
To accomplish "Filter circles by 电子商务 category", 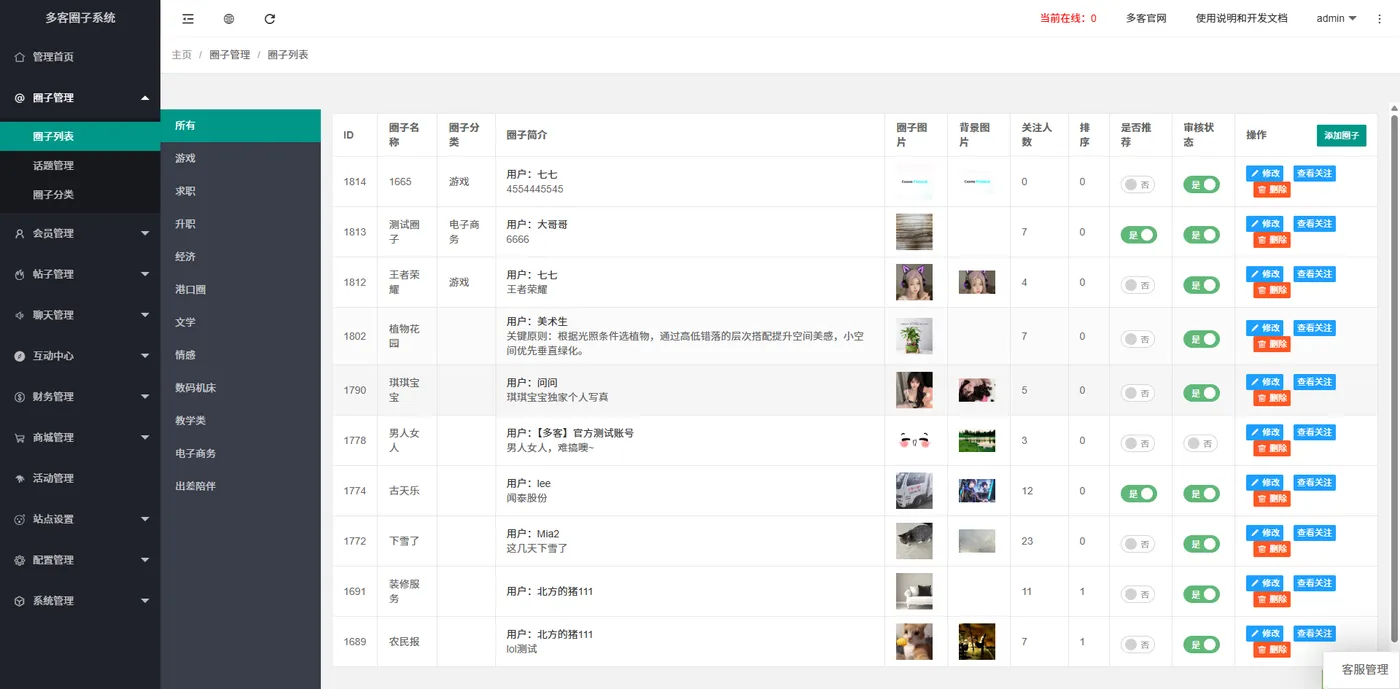I will (x=240, y=453).
